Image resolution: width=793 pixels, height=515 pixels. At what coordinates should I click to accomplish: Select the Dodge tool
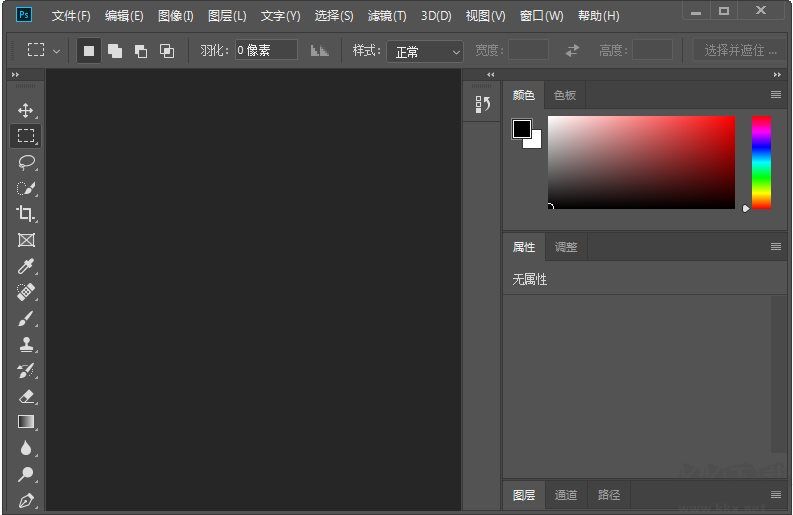(26, 474)
